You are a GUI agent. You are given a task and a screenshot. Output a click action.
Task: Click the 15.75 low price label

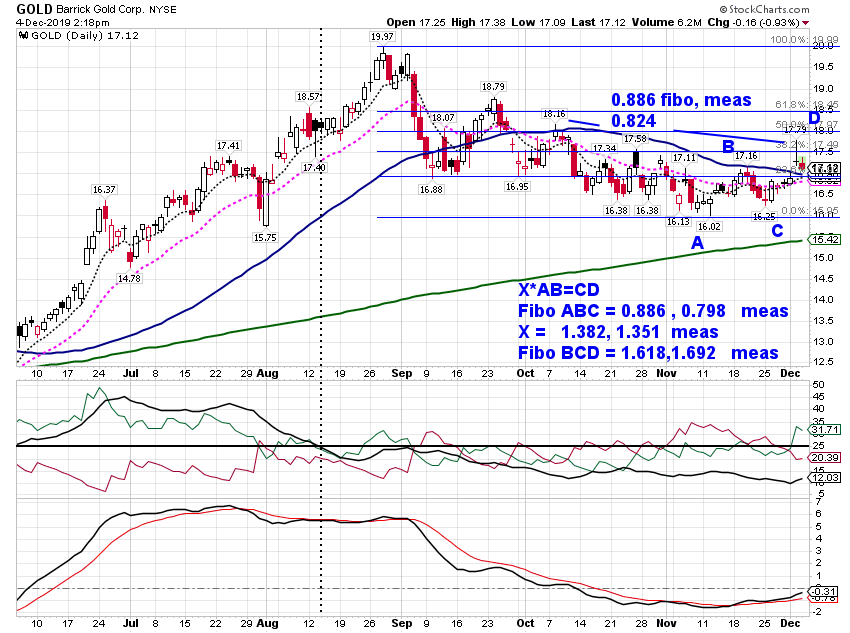click(265, 237)
